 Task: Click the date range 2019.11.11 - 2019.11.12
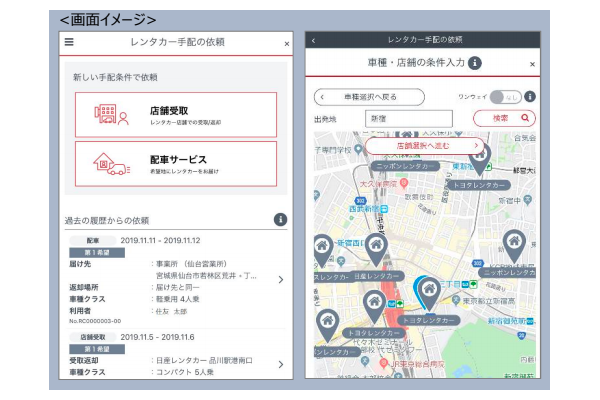(x=160, y=240)
